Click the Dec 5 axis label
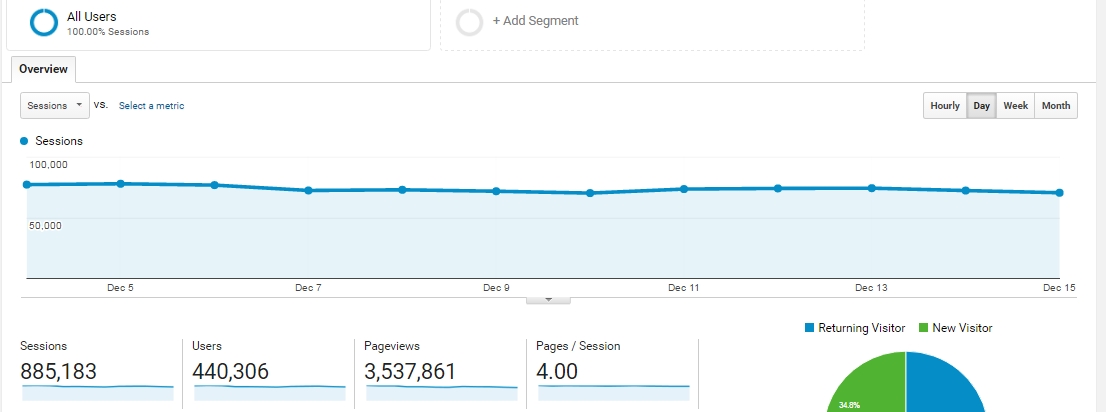 [121, 288]
